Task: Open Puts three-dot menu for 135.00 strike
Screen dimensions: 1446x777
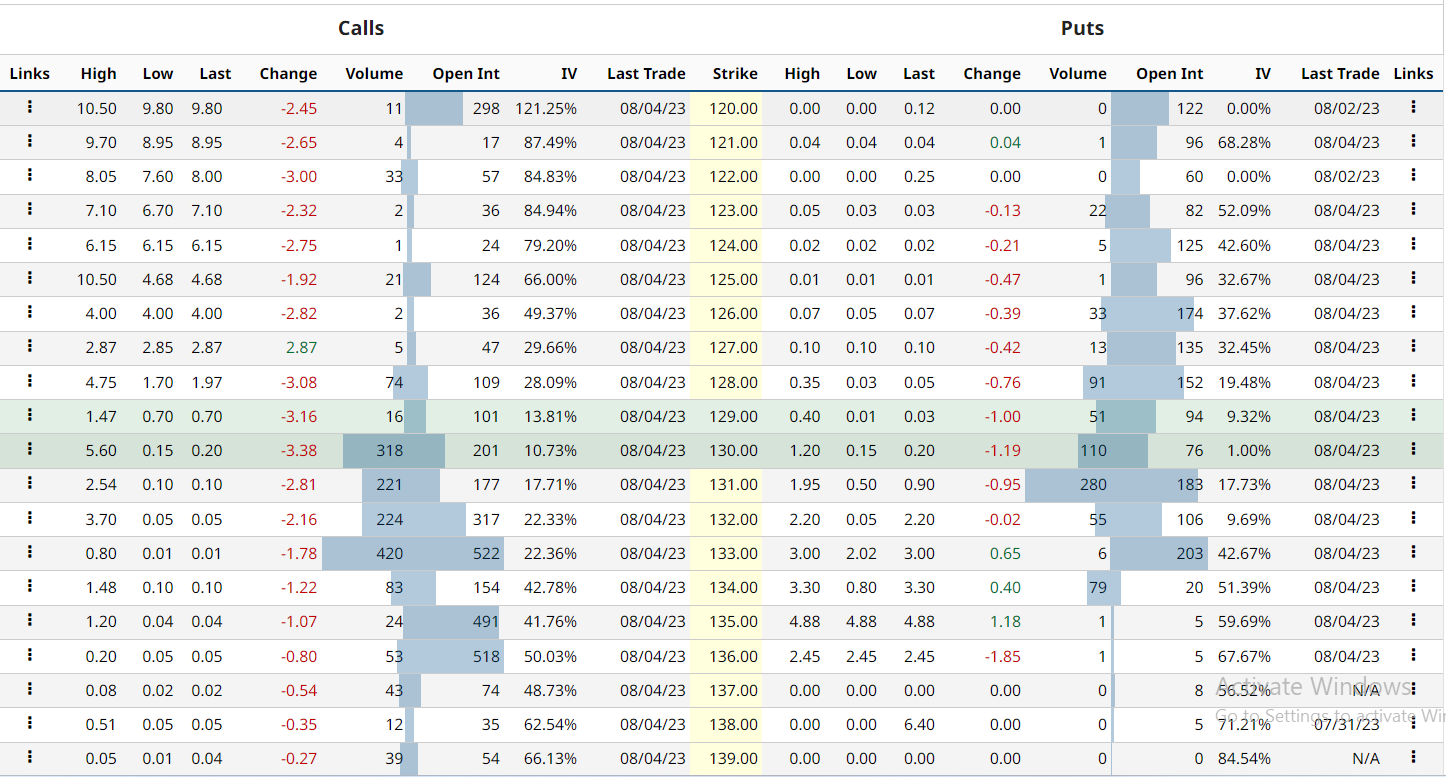Action: [x=1413, y=620]
